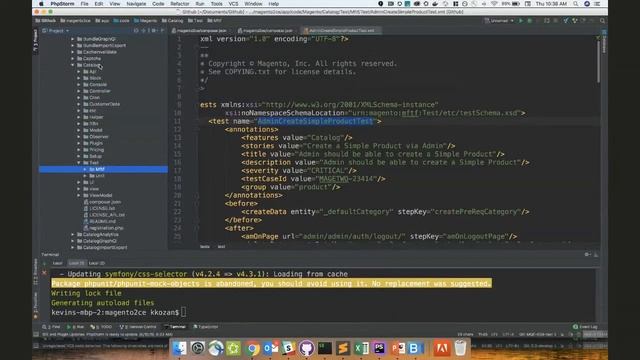The width and height of the screenshot is (640, 360).
Task: Open the TODO tool window button
Action: 101,327
